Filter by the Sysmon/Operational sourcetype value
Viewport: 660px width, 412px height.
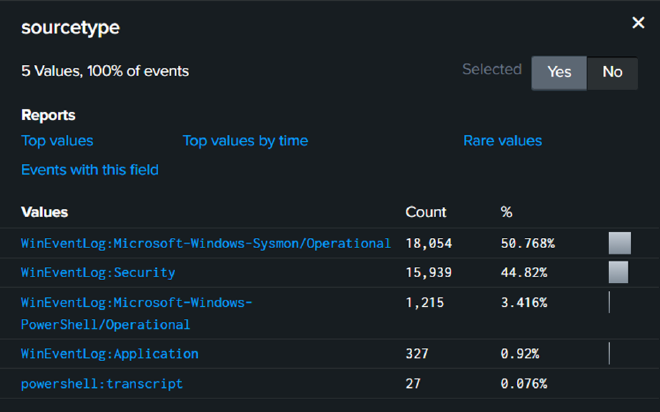[205, 243]
